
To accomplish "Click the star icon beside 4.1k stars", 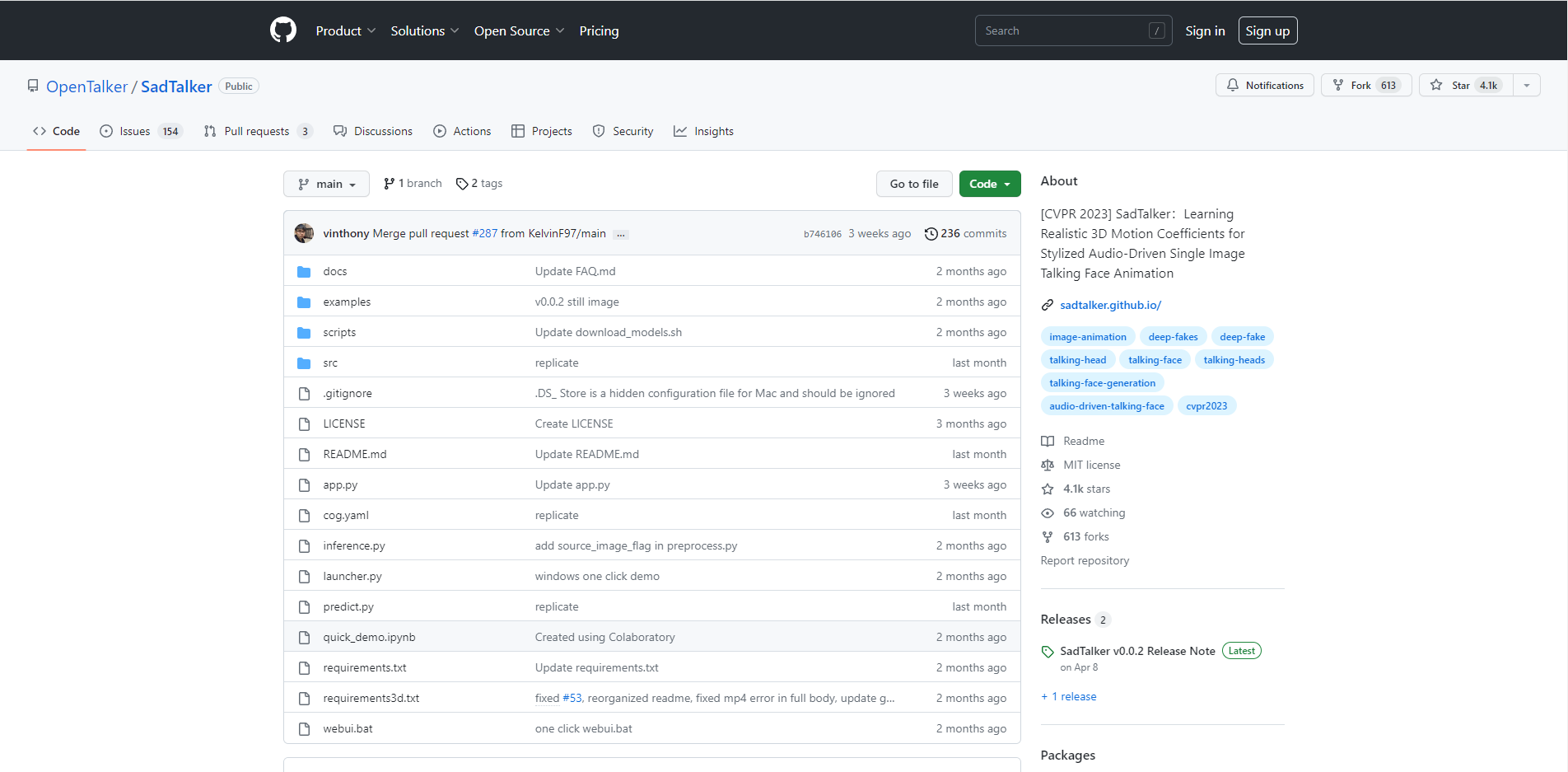I will point(1048,489).
